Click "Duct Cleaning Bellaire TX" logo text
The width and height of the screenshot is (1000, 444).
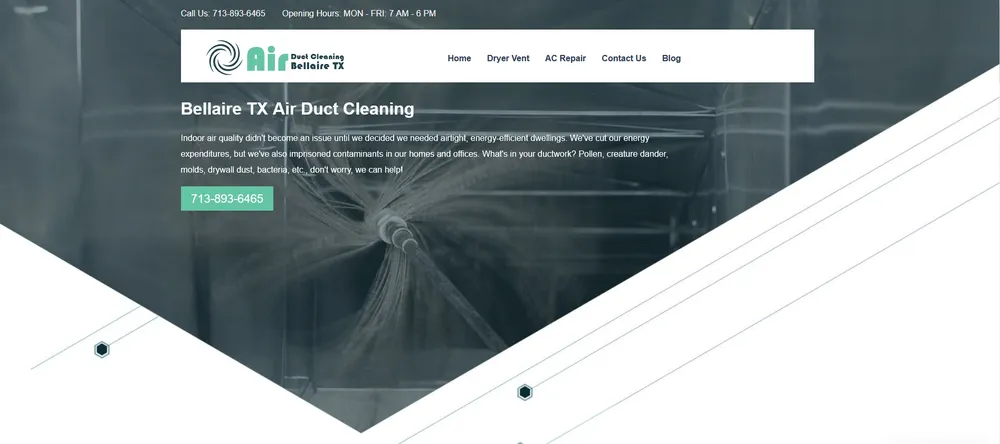tap(317, 61)
